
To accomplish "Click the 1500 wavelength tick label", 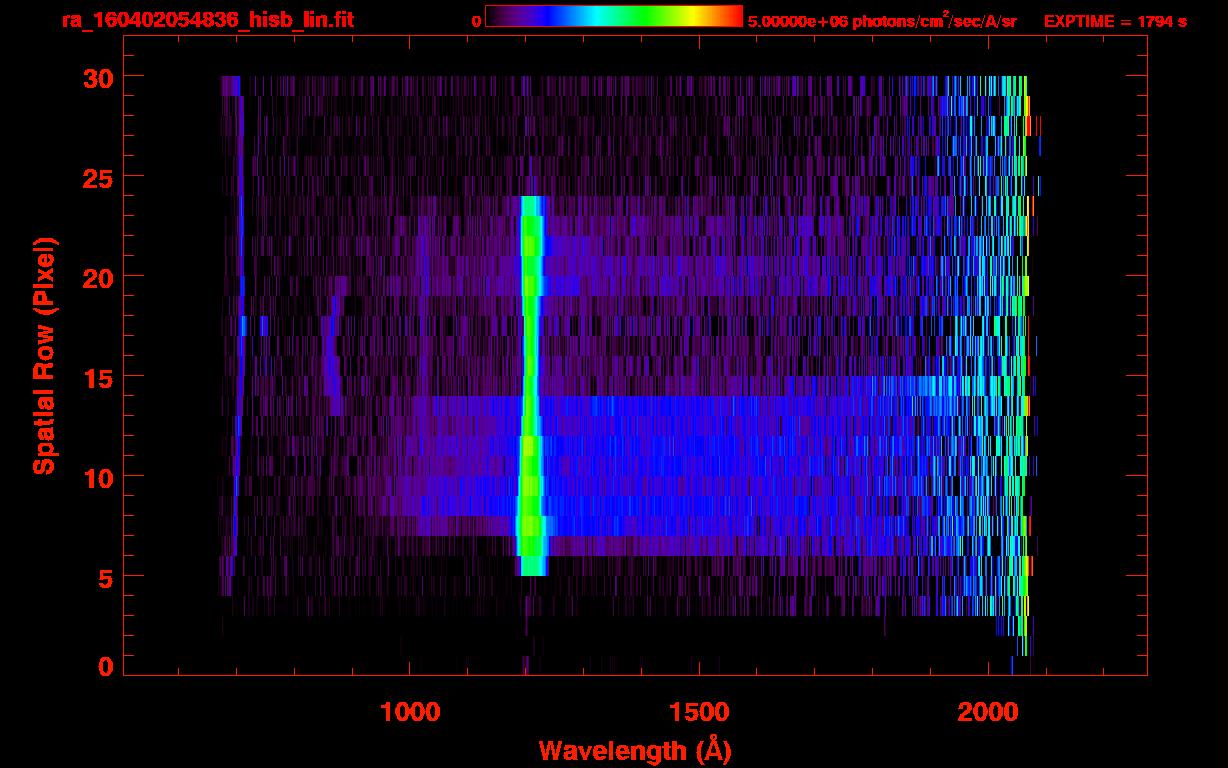I will point(699,712).
